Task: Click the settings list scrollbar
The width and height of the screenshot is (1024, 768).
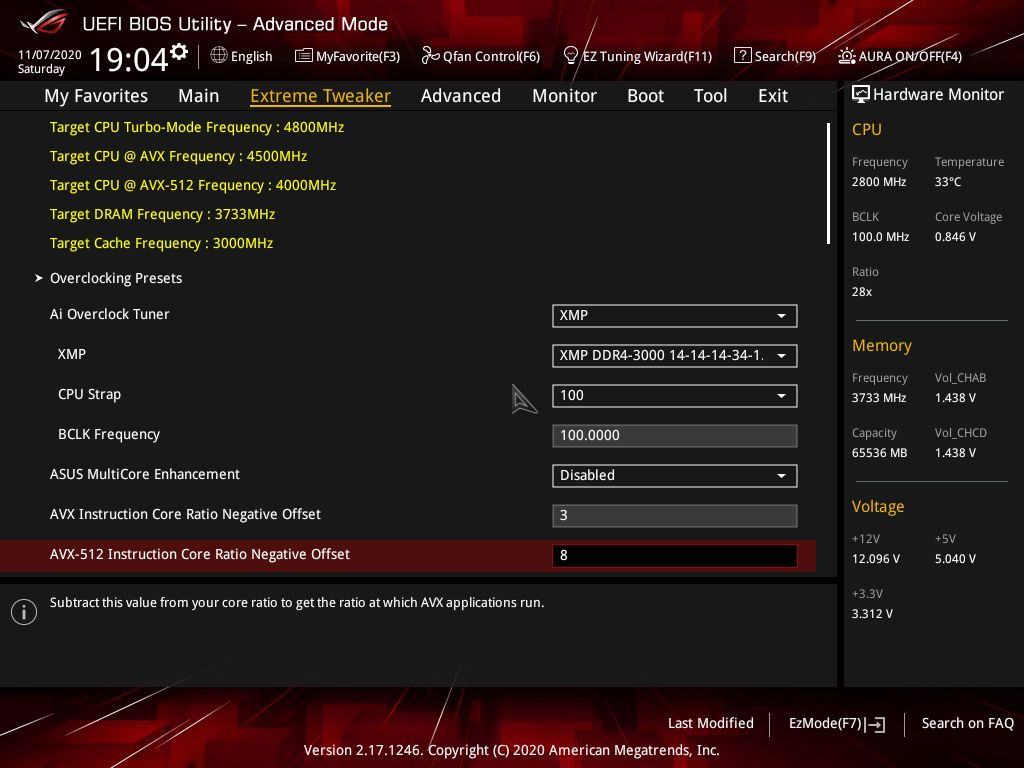Action: (828, 184)
